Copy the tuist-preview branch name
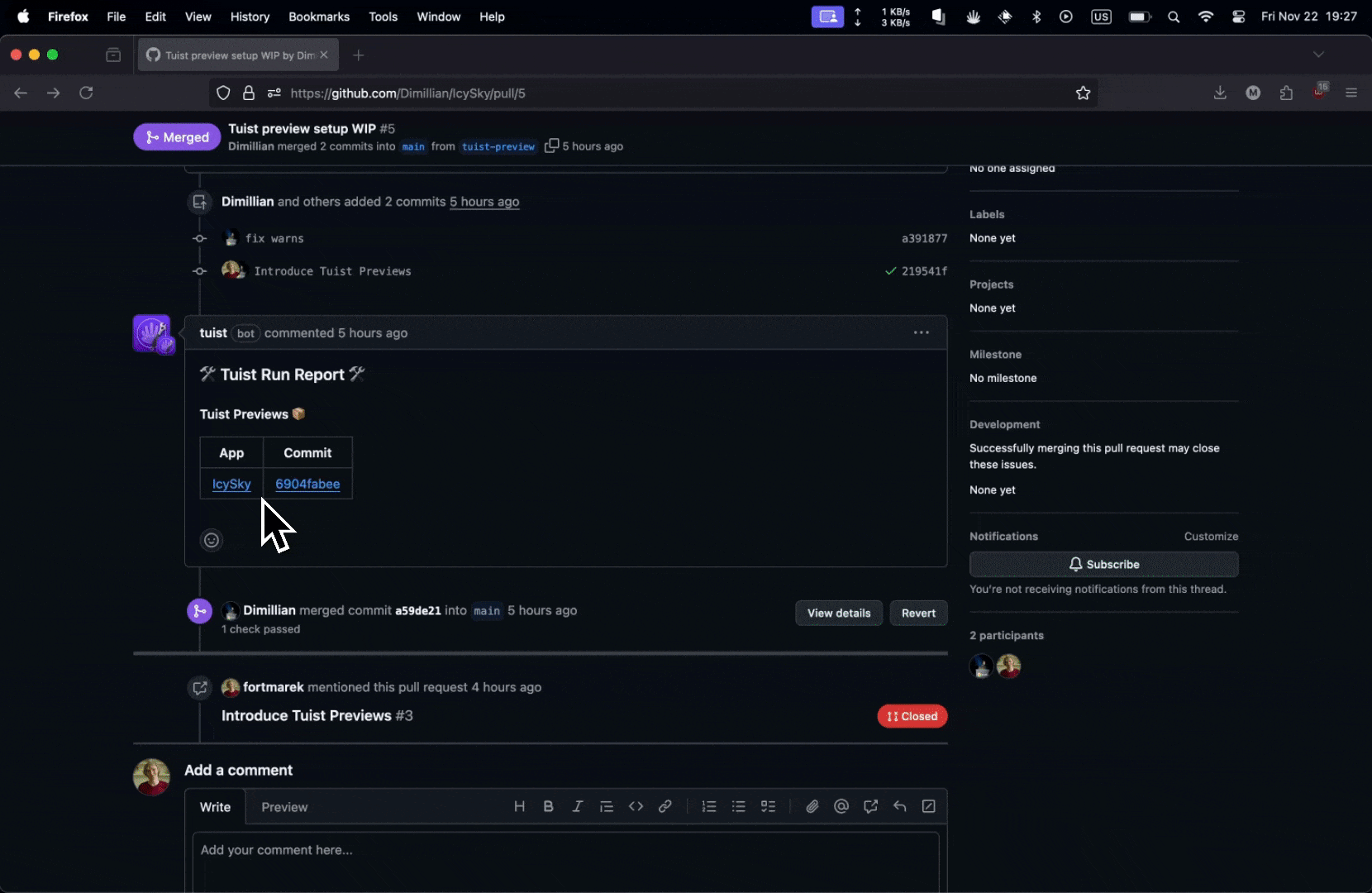 [551, 146]
